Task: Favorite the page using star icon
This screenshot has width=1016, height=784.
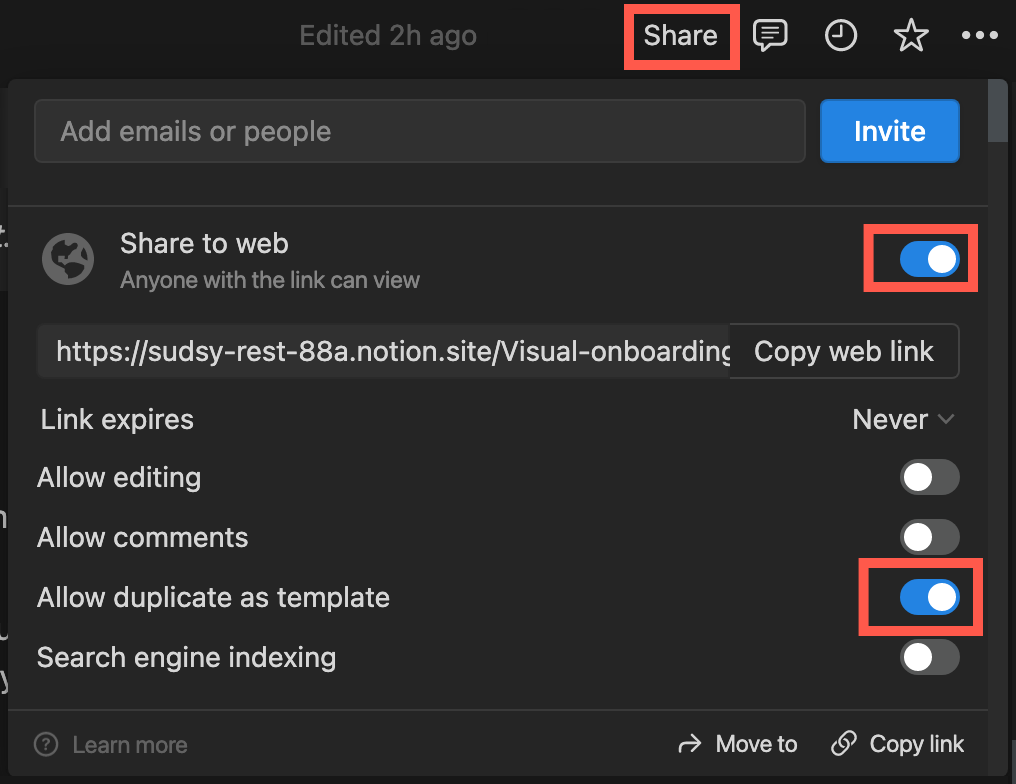Action: point(911,35)
